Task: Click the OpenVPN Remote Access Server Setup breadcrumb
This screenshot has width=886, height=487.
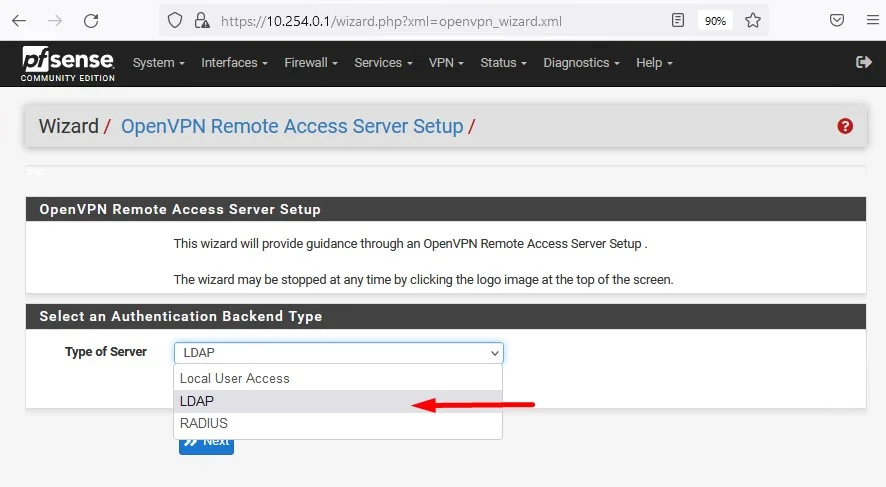Action: [x=292, y=126]
